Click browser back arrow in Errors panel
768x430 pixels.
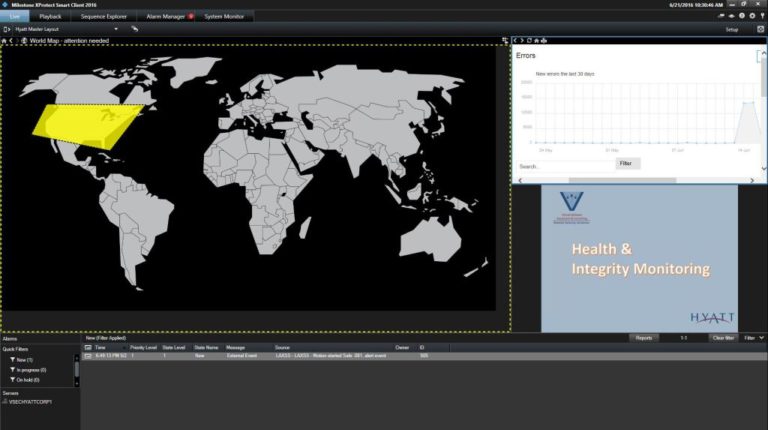click(x=515, y=41)
